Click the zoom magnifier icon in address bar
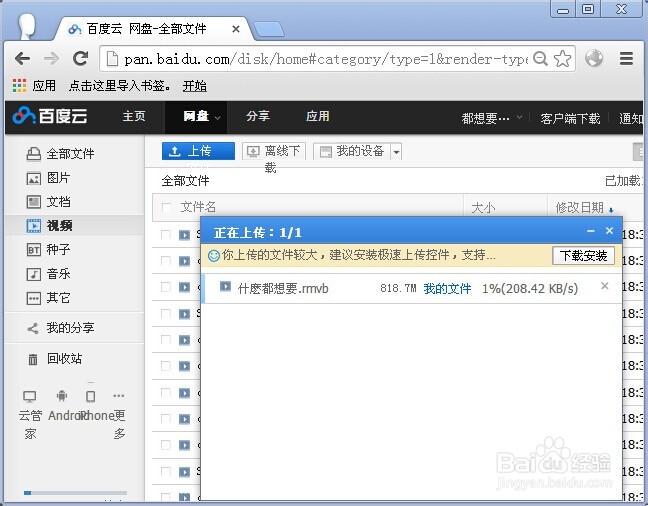Screen dimensions: 648x506 tap(540, 59)
